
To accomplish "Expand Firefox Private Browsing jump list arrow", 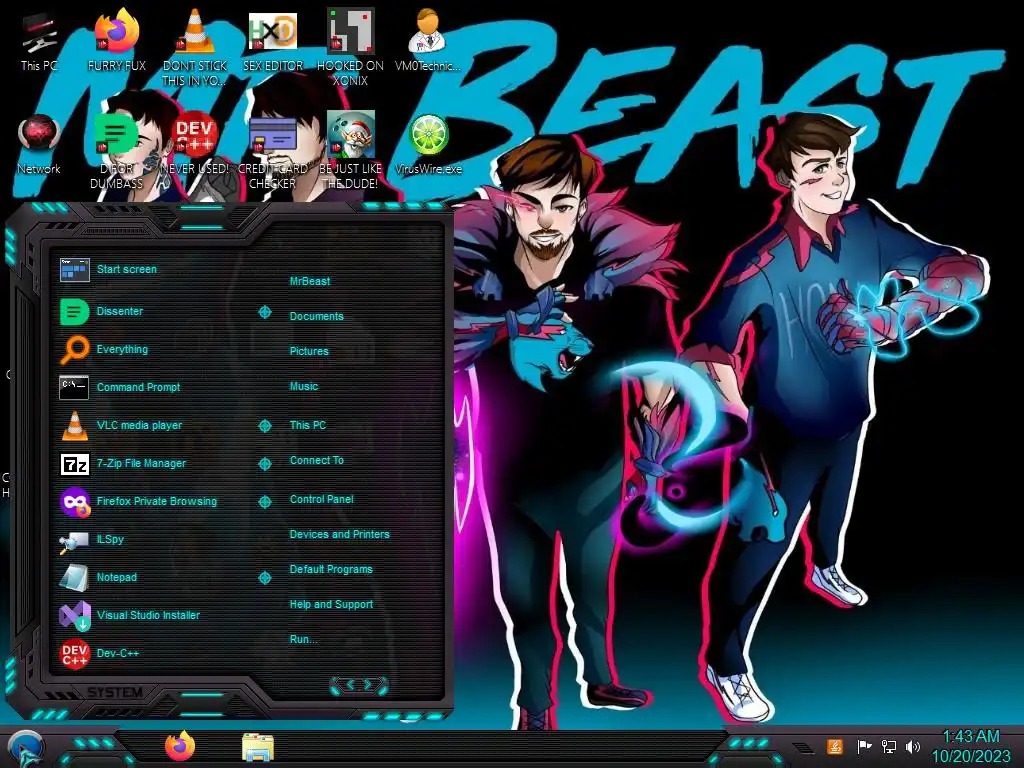I will pyautogui.click(x=264, y=502).
